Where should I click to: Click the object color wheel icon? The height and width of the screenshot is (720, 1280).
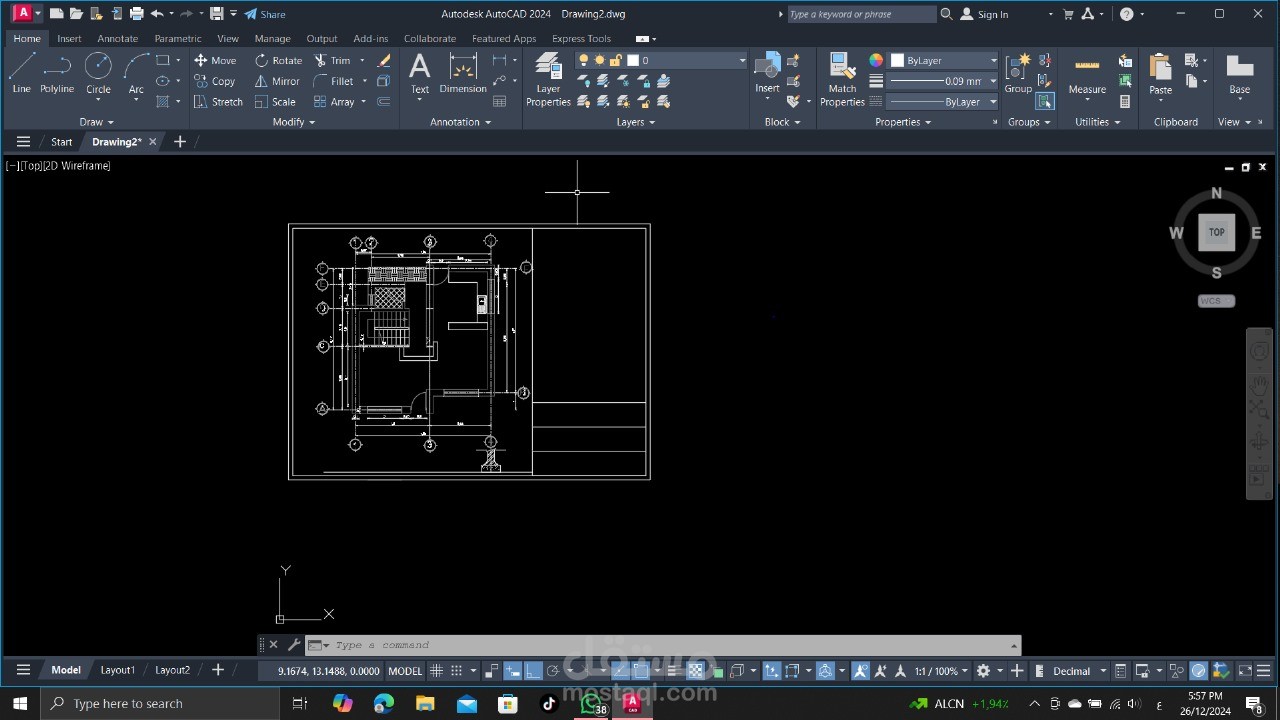click(x=877, y=60)
